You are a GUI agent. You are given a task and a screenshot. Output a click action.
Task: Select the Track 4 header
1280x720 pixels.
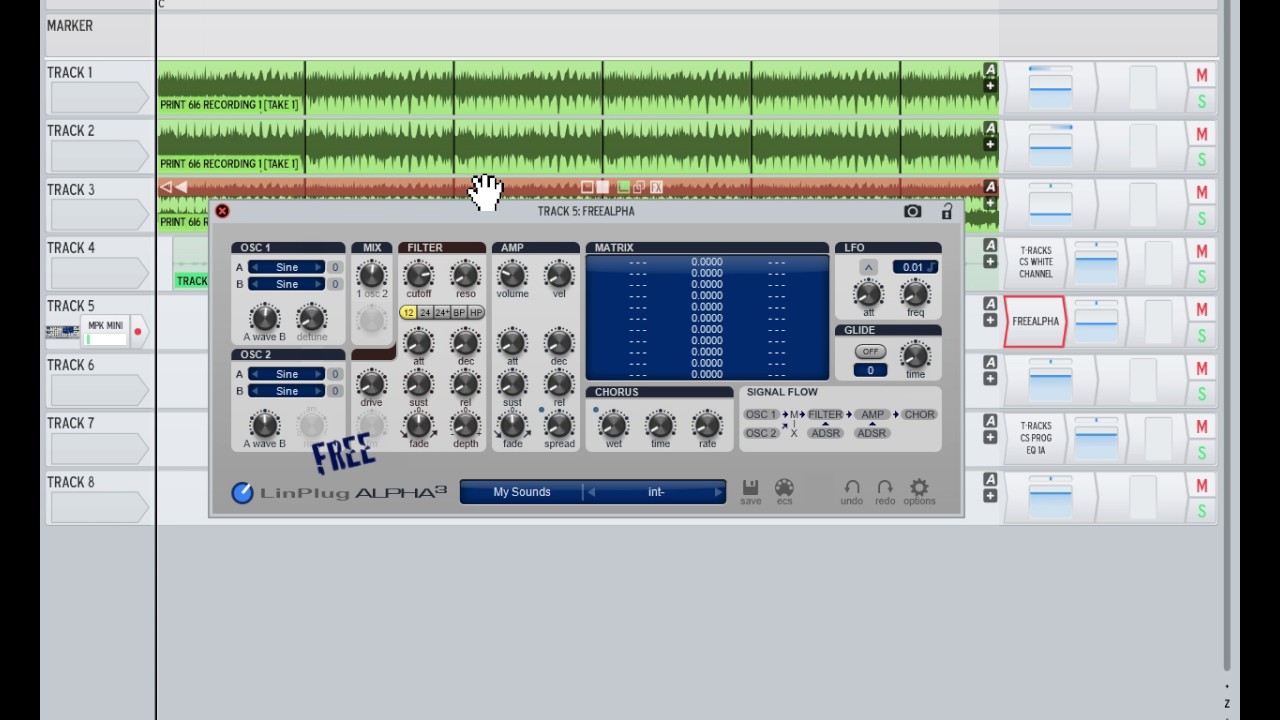pos(98,263)
